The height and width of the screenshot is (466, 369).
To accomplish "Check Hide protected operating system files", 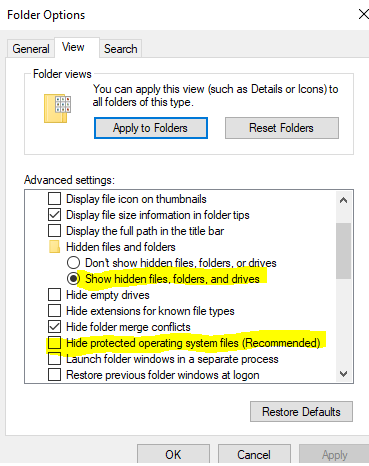I will coord(54,343).
